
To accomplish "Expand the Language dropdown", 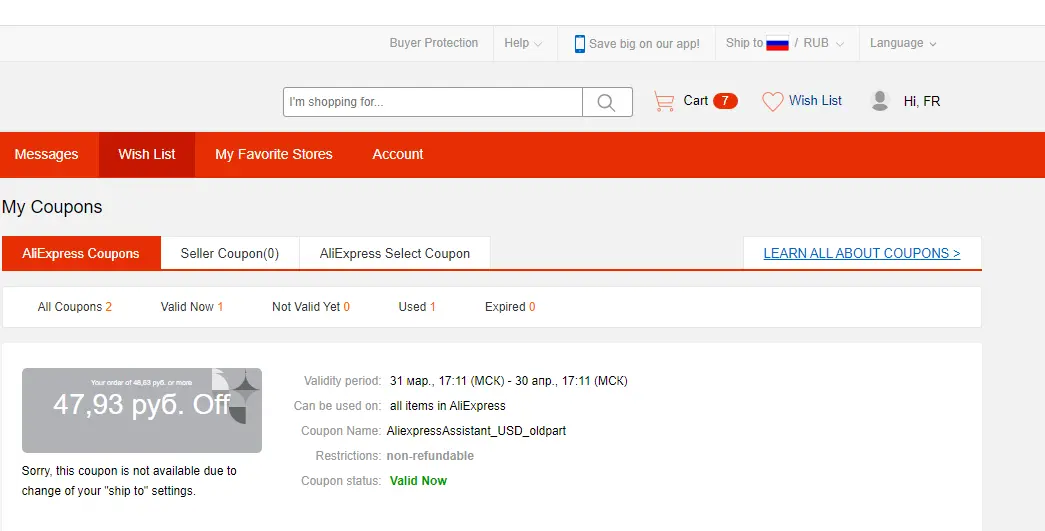I will tap(903, 43).
